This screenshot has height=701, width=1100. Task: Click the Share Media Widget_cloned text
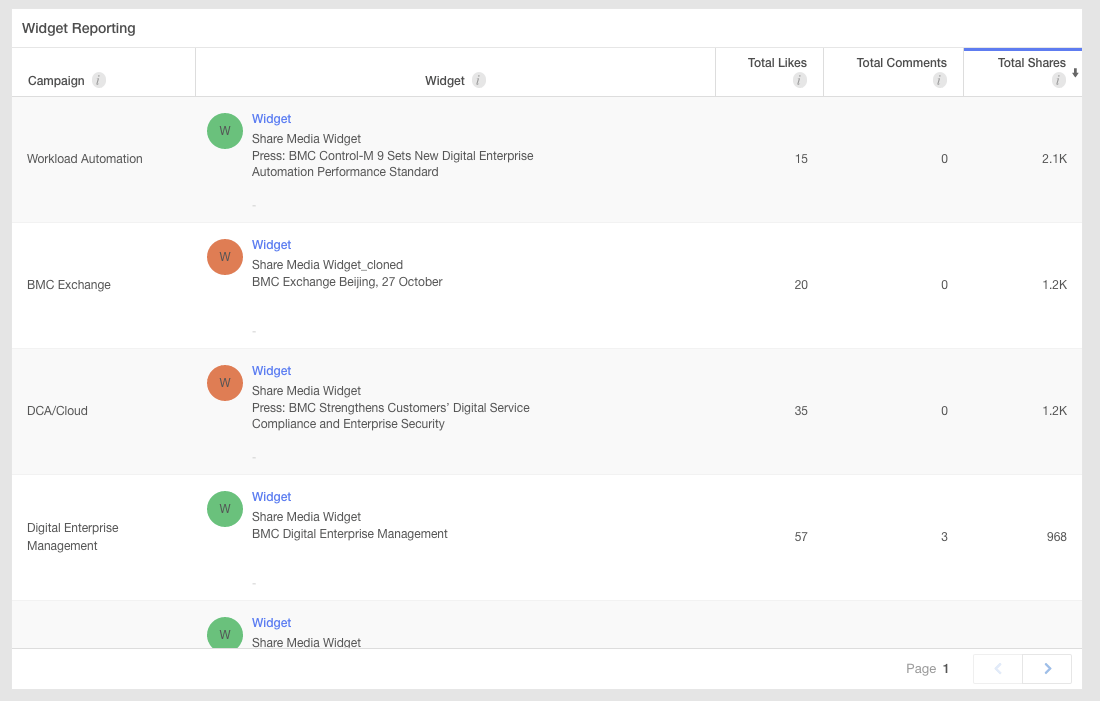pyautogui.click(x=327, y=265)
